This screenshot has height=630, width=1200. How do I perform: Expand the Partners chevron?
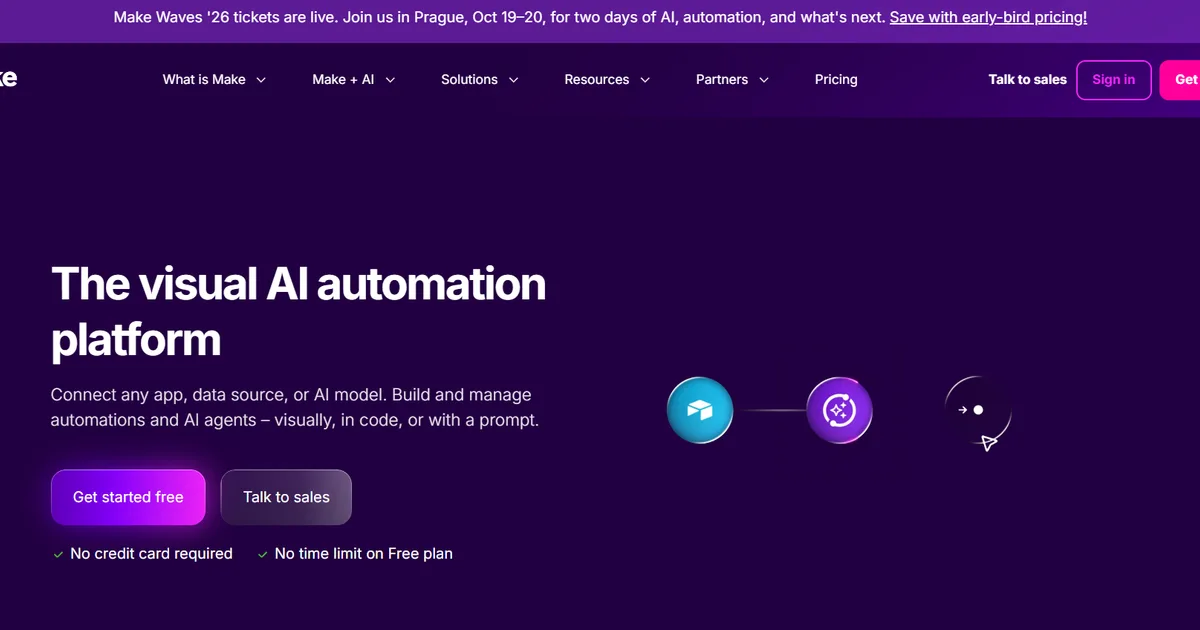(x=763, y=80)
